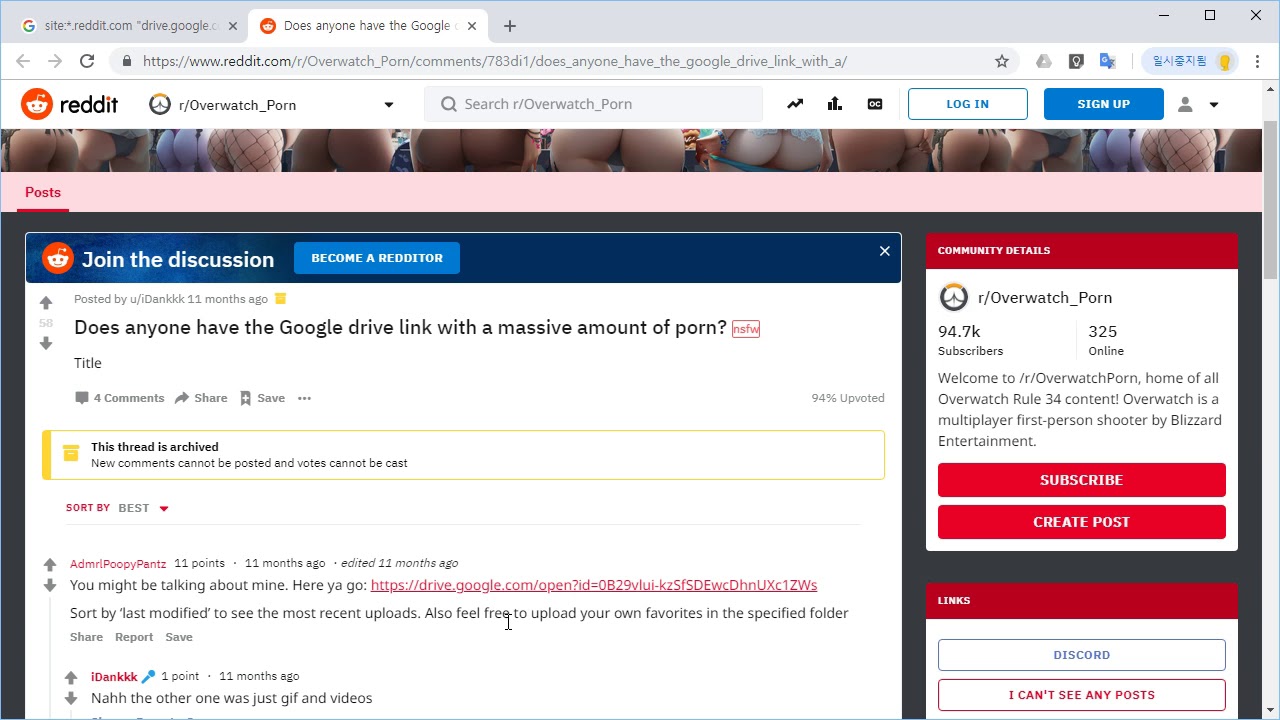Downvote AdmrlPoopyPantz's comment
Viewport: 1280px width, 720px height.
click(50, 585)
